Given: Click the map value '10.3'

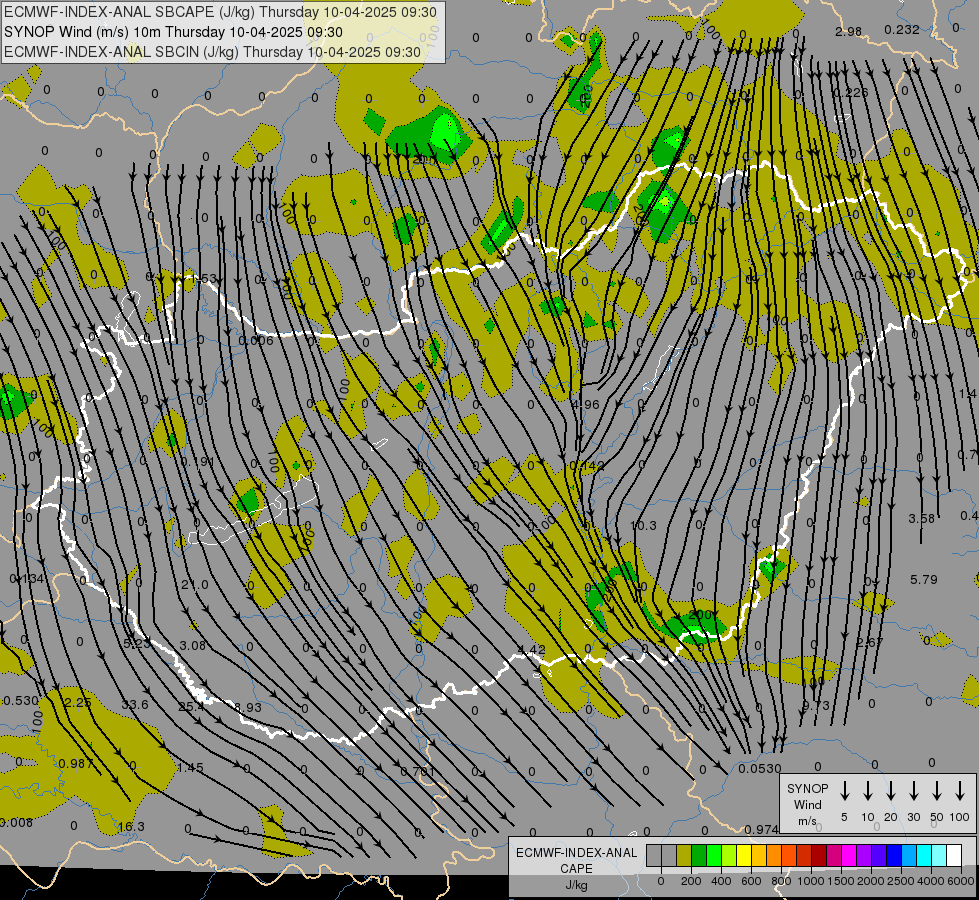Looking at the screenshot, I should point(643,525).
